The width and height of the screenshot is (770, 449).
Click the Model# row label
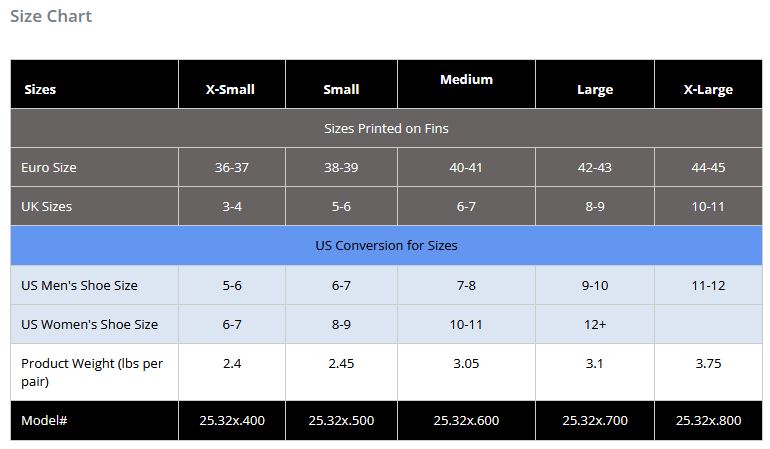click(x=44, y=421)
